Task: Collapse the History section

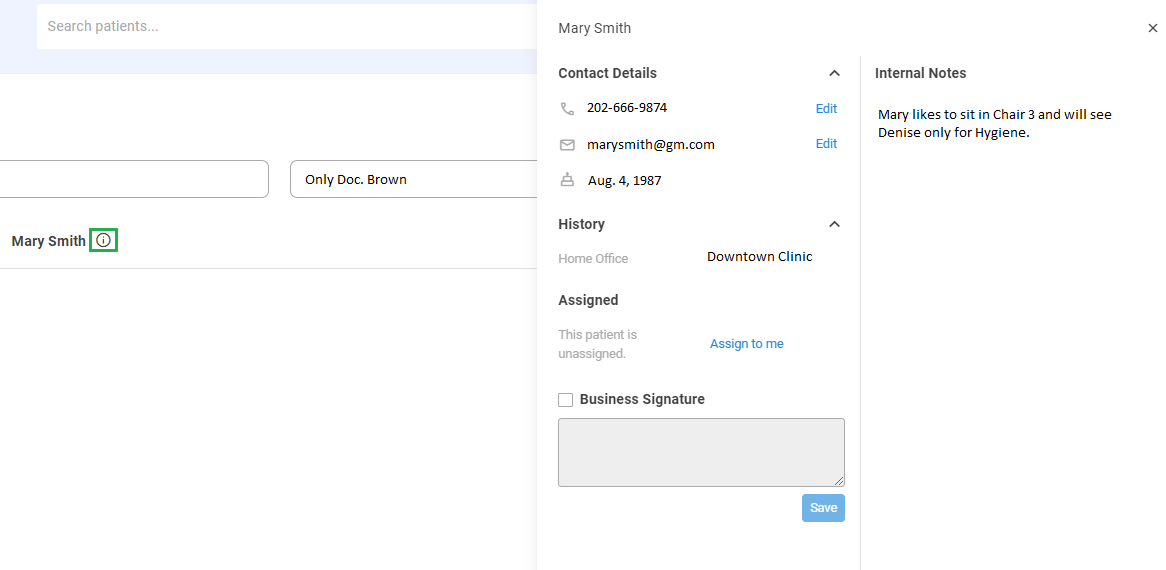Action: [834, 224]
